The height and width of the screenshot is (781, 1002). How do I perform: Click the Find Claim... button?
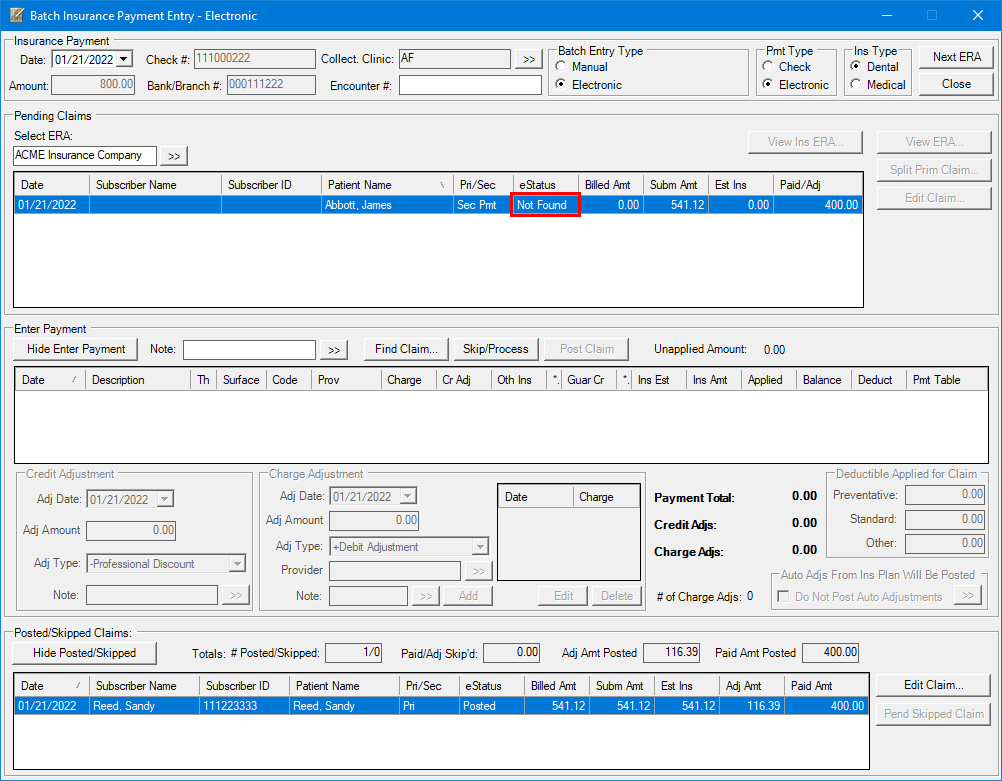[x=406, y=349]
